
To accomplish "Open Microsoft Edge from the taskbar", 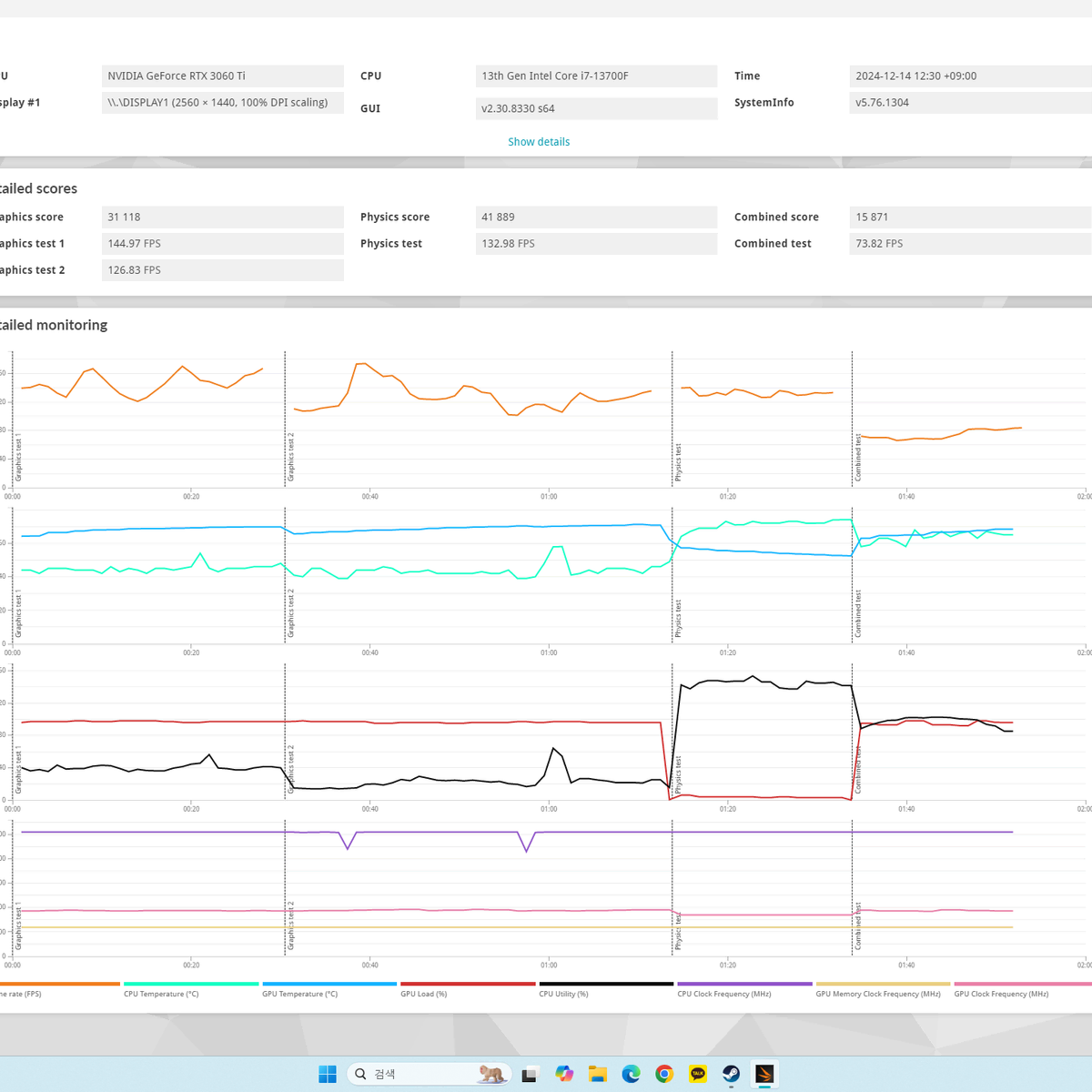I will click(x=632, y=1074).
